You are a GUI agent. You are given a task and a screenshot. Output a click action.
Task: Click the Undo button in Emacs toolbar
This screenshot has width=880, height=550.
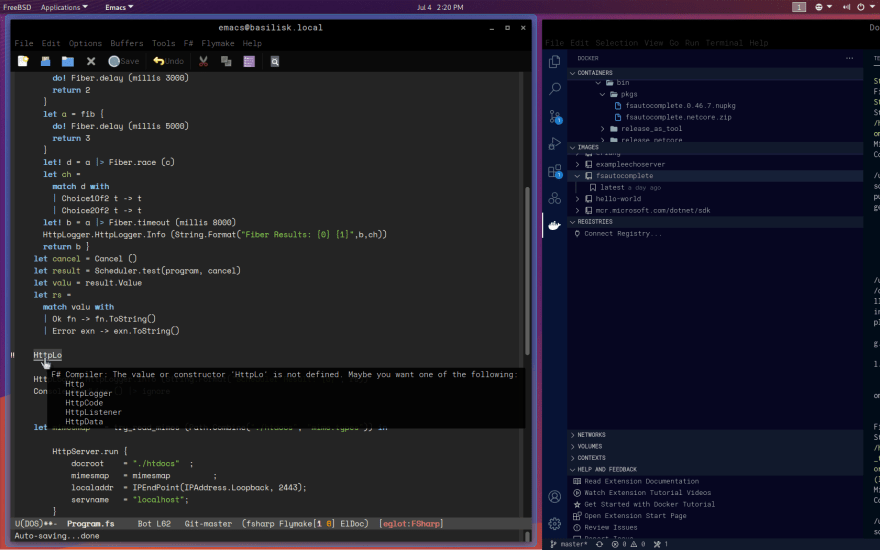click(x=168, y=61)
